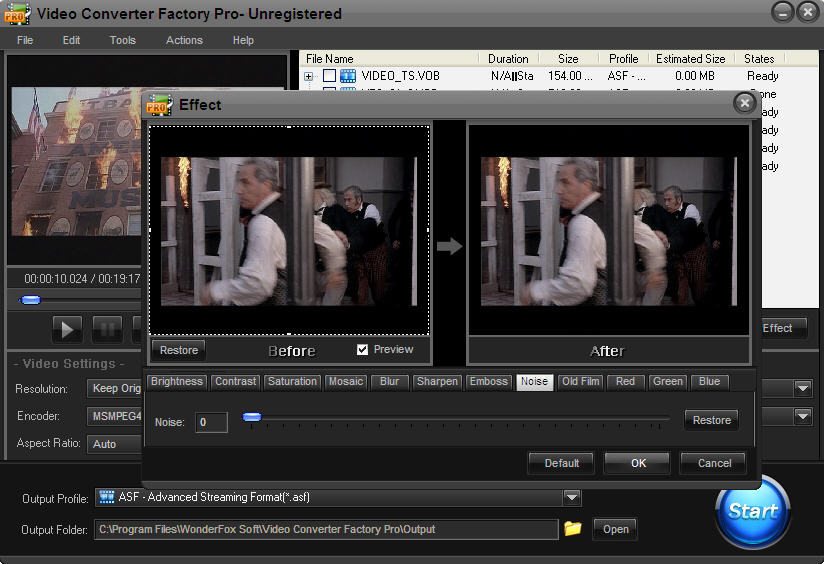Open the Aspect Ratio Auto combo box
Image resolution: width=824 pixels, height=564 pixels.
click(x=115, y=444)
